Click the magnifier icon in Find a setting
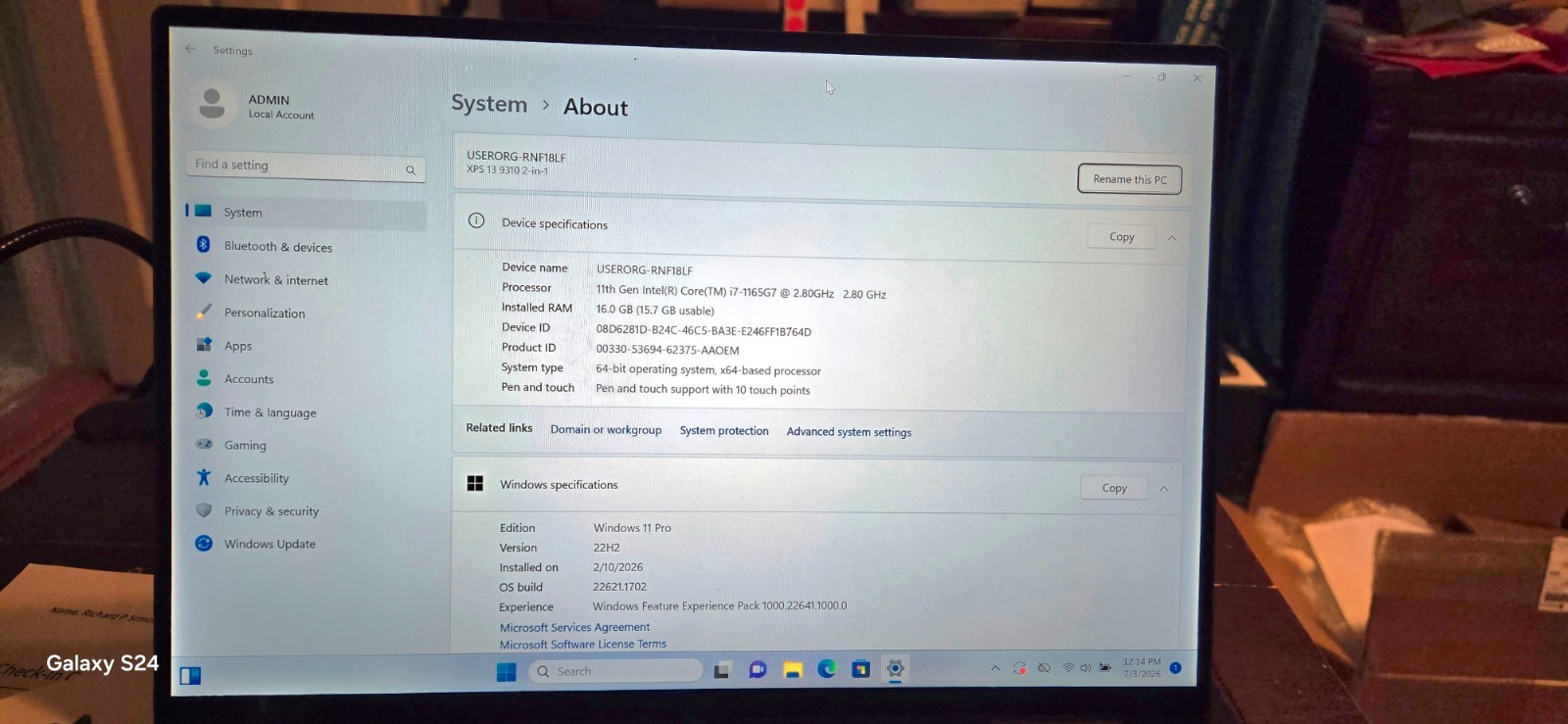 tap(411, 170)
